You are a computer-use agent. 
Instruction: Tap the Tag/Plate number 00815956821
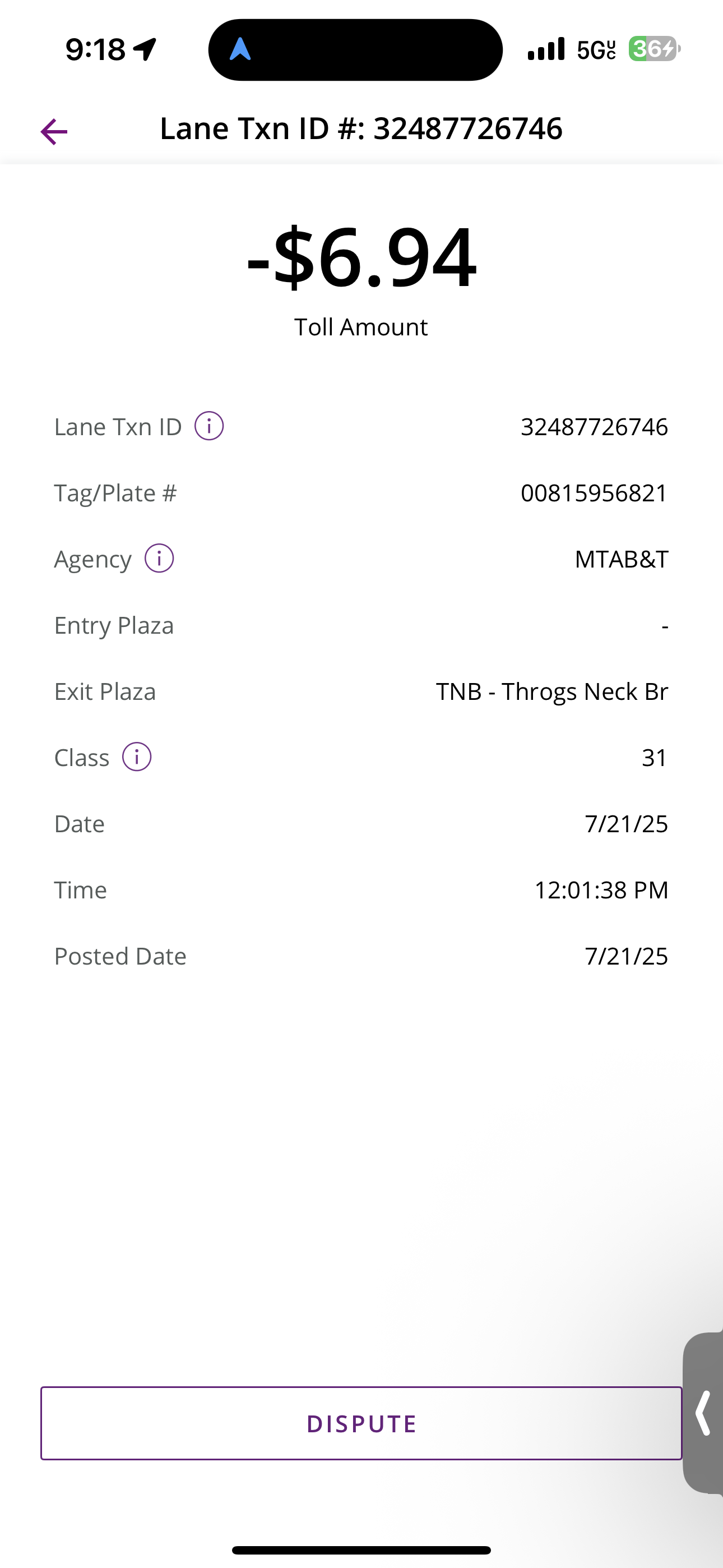[594, 493]
